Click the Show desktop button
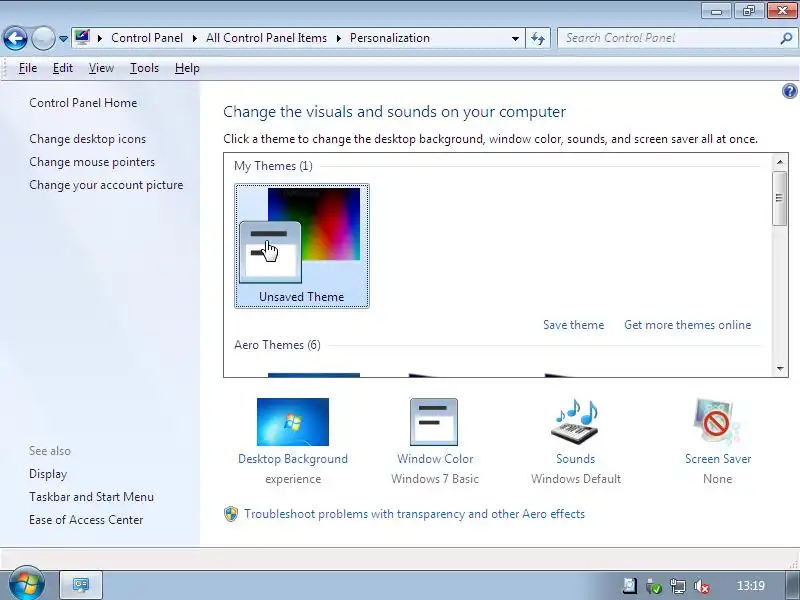Viewport: 800px width, 600px height. pyautogui.click(x=791, y=585)
